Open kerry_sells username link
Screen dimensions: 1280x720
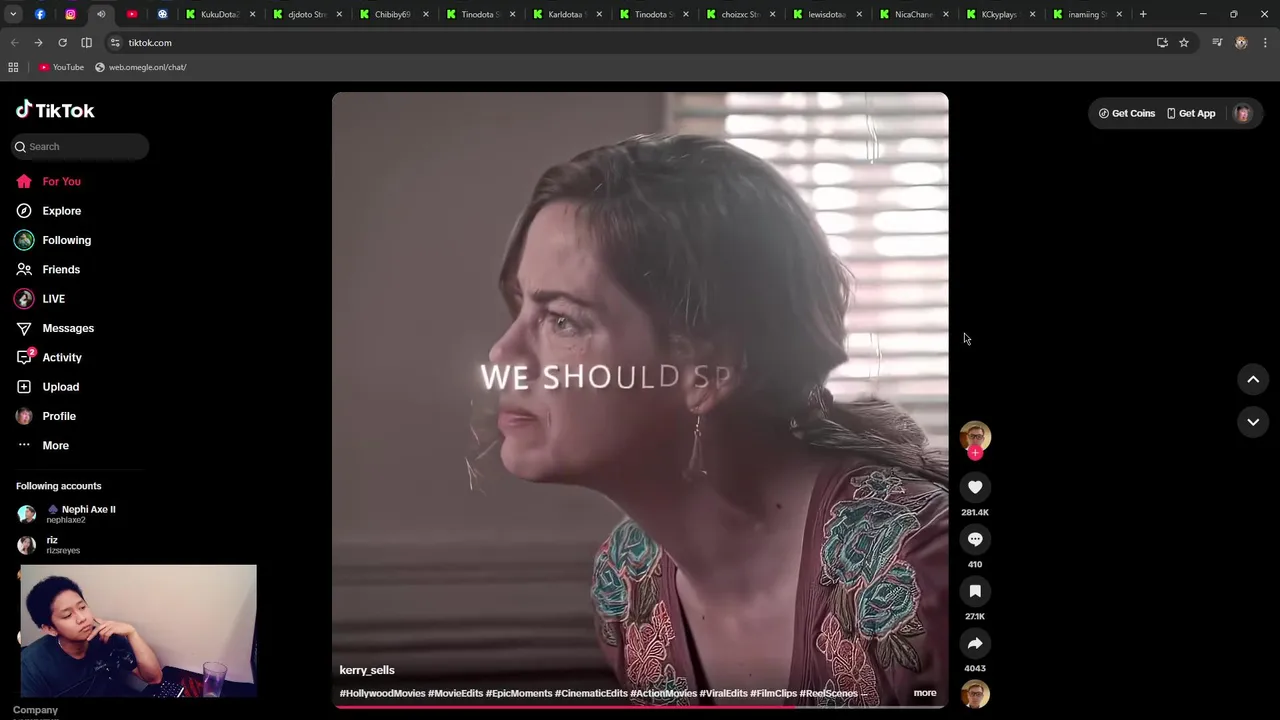(x=367, y=670)
